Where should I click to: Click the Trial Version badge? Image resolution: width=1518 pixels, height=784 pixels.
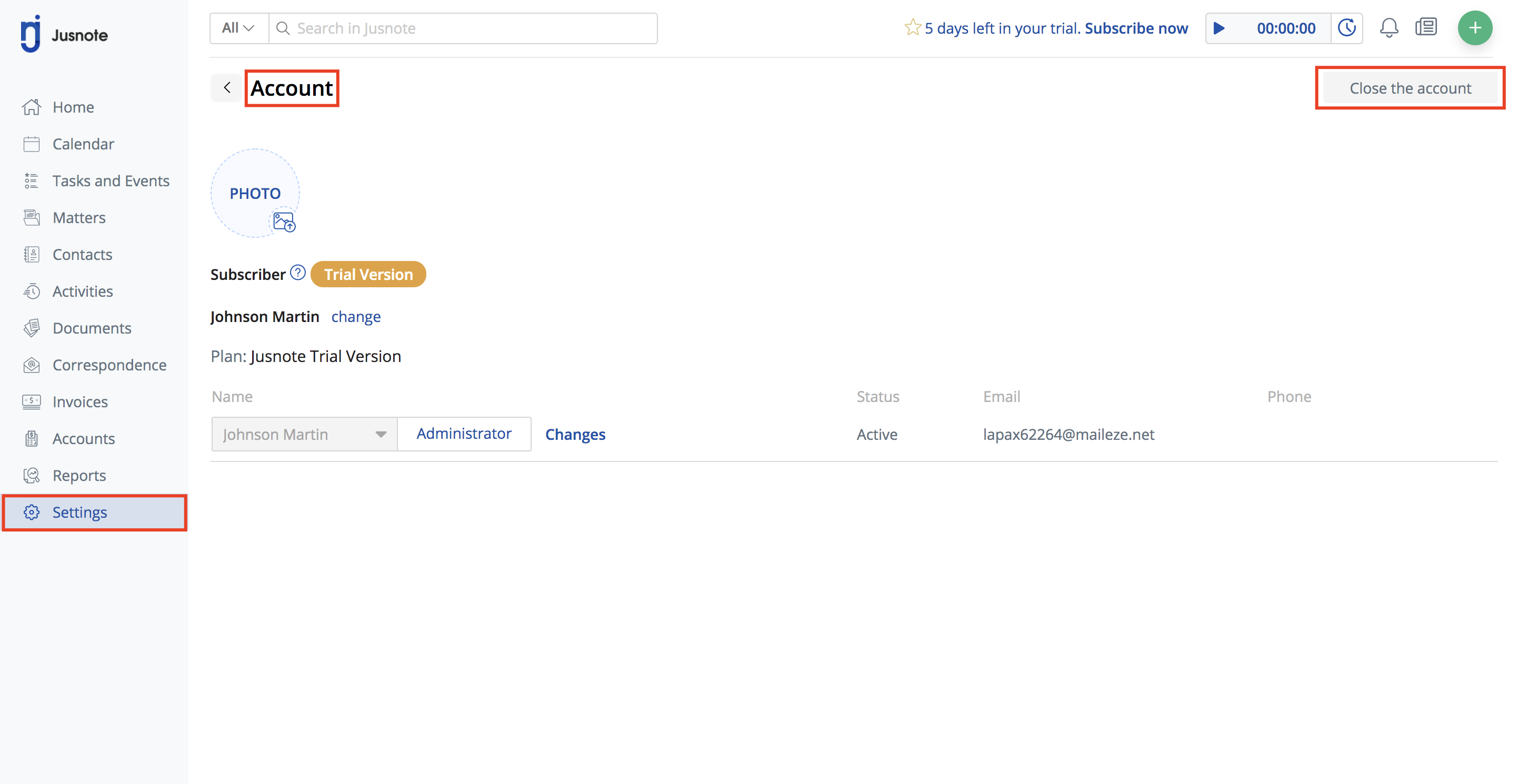pos(368,275)
